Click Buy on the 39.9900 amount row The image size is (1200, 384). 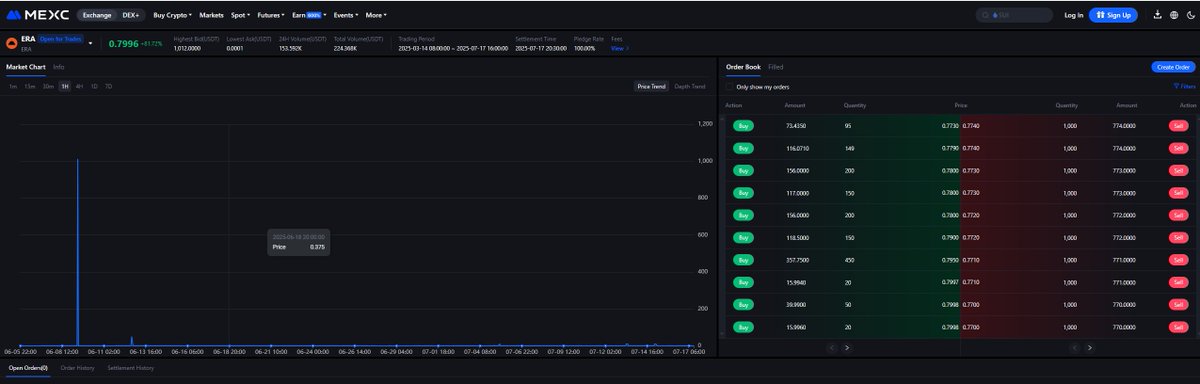coord(743,305)
